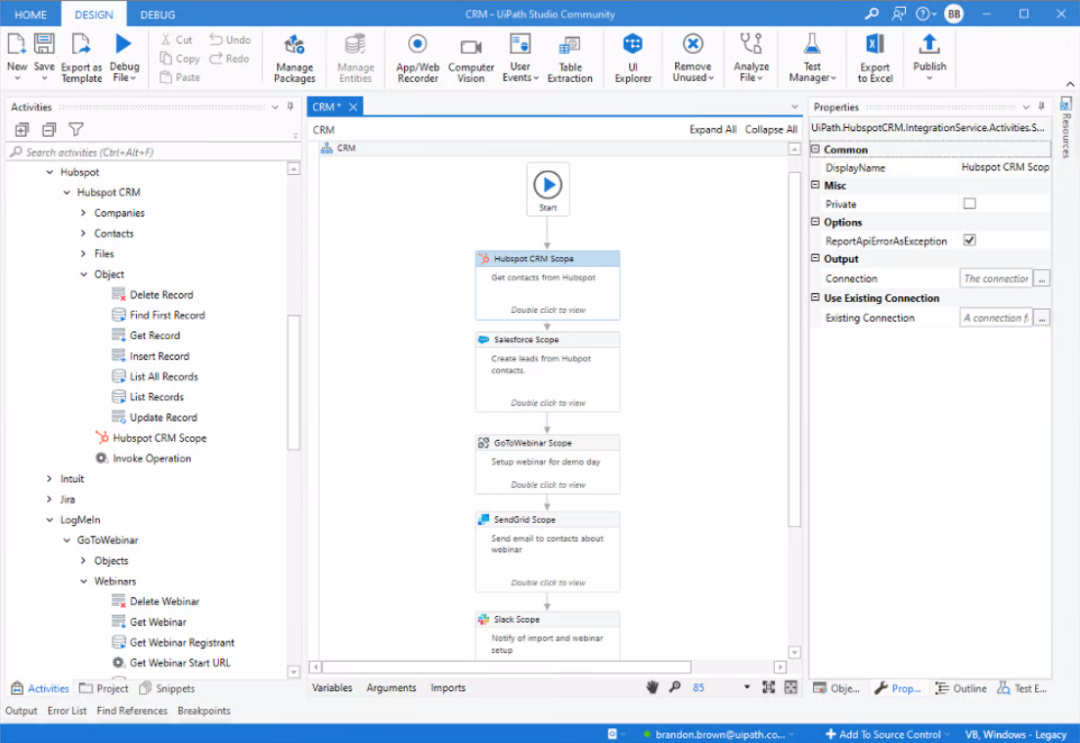Open the Arguments tab

click(391, 687)
